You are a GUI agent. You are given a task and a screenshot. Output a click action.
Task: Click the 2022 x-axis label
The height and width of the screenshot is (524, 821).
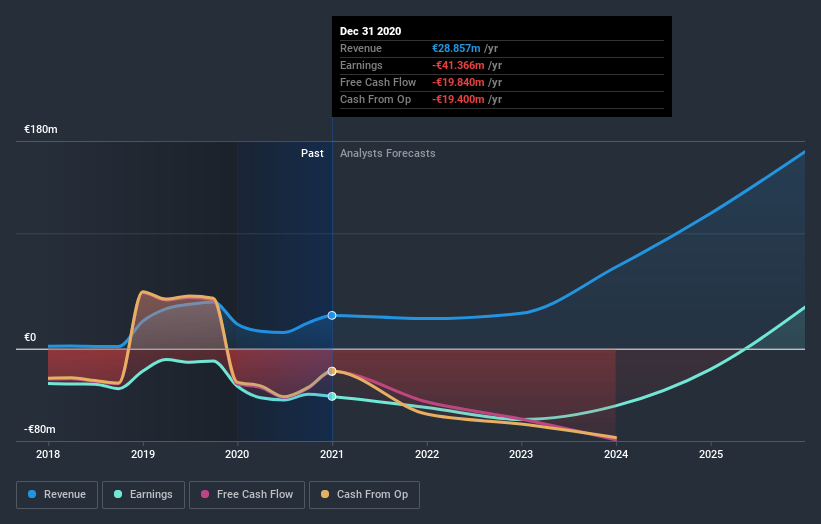pos(427,454)
